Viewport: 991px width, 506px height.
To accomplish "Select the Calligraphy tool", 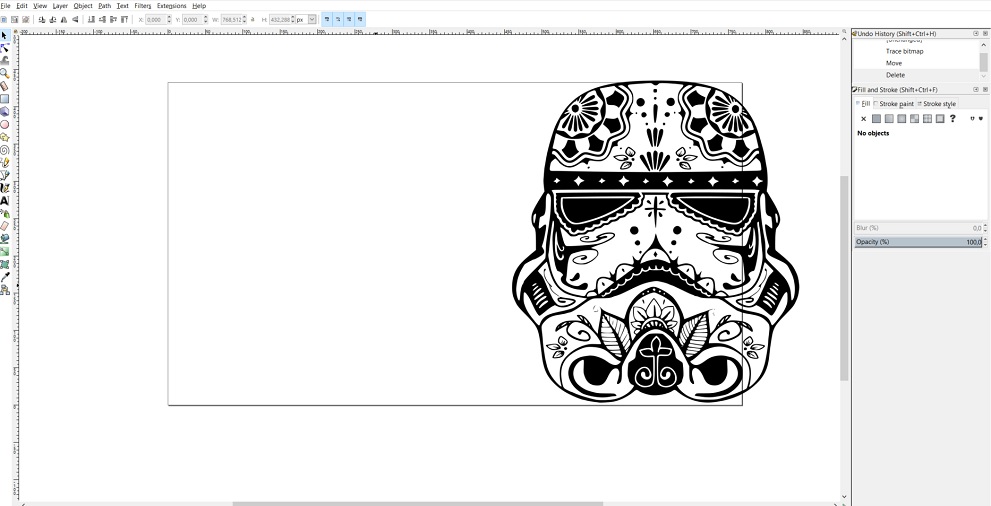I will tap(4, 188).
